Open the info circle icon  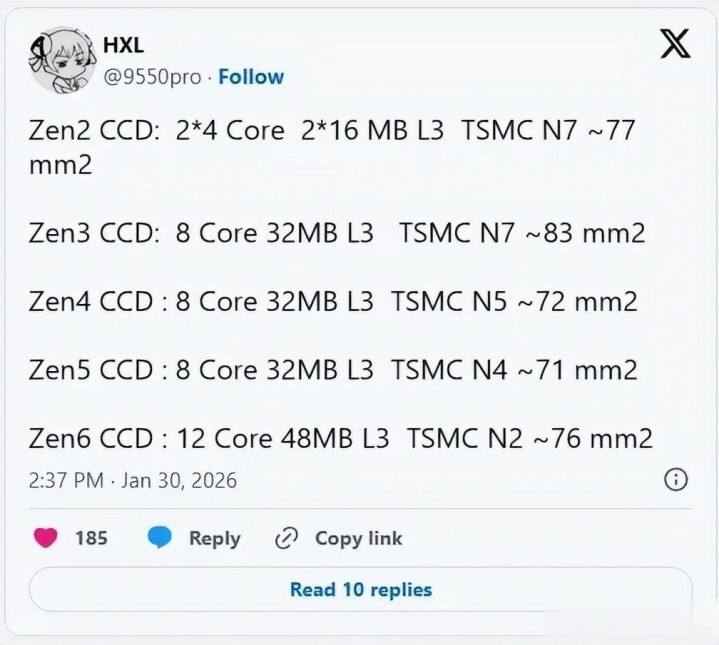tap(676, 480)
